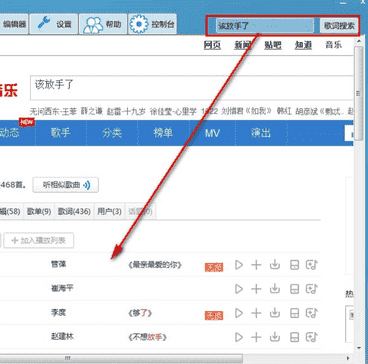The image size is (368, 364).
Task: Focus the top lyric search field
Action: [x=265, y=26]
